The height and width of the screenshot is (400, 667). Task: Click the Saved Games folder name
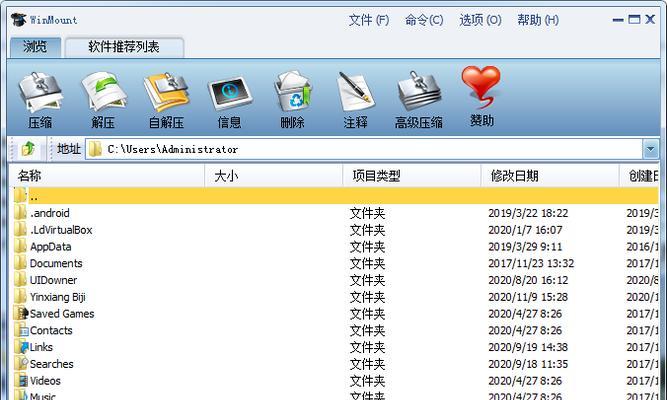point(62,314)
